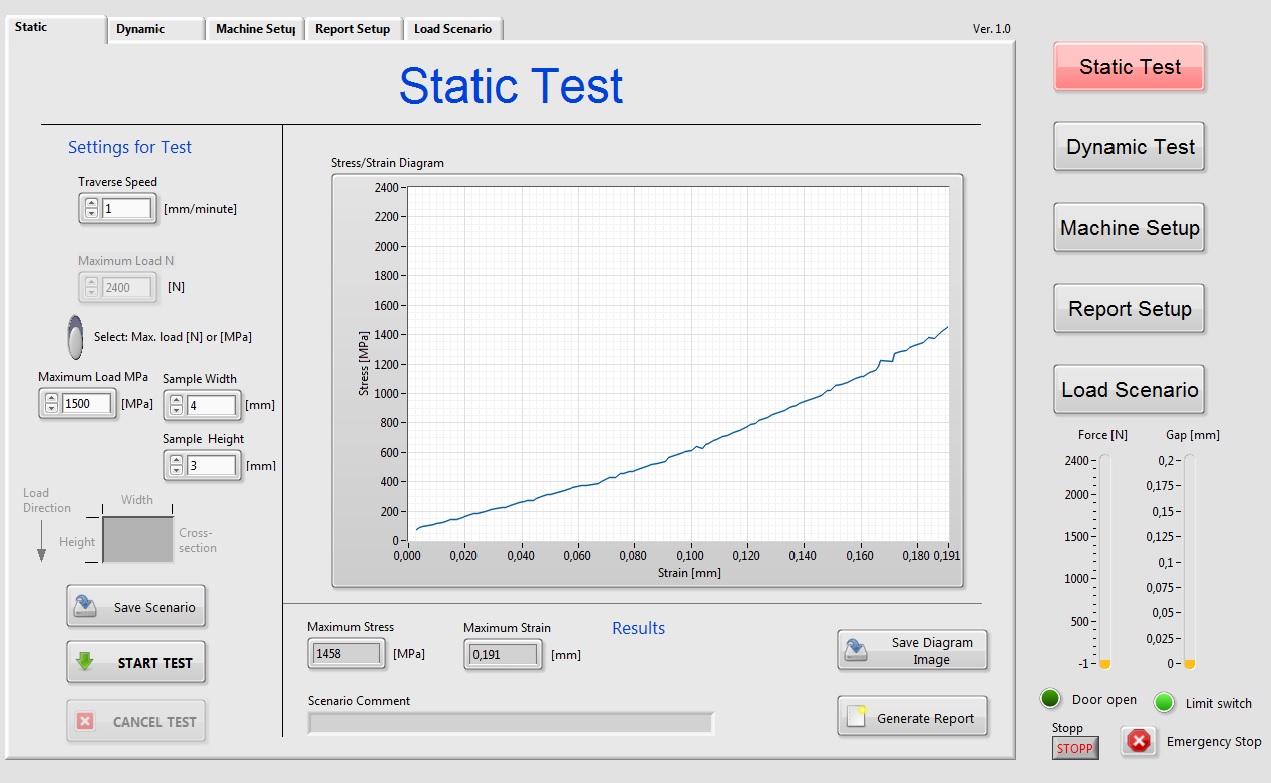Click the Scenario Comment text field
The height and width of the screenshot is (783, 1271).
(x=510, y=723)
